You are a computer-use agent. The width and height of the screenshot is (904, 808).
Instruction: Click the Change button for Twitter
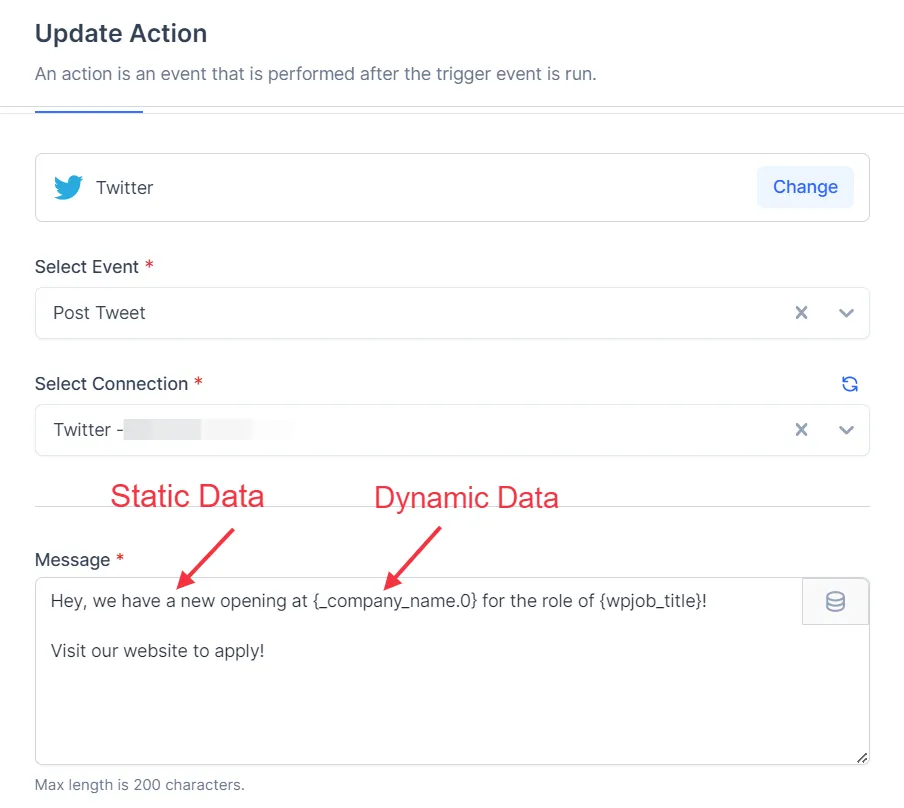pos(805,187)
